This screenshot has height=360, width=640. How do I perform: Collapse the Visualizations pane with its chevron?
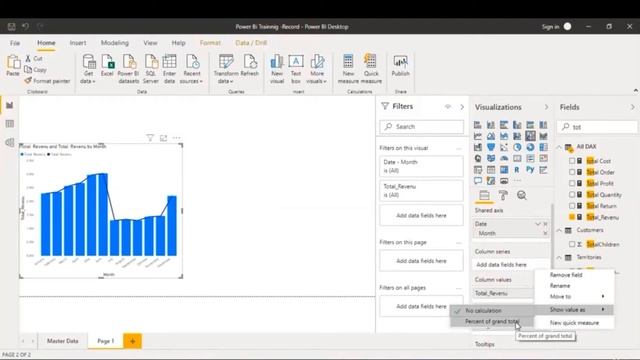coord(547,107)
